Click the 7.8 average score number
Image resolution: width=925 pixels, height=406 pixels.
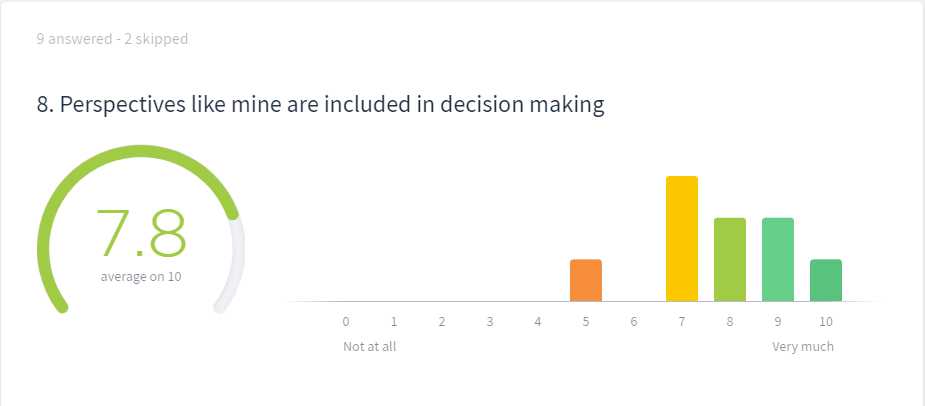click(x=141, y=234)
